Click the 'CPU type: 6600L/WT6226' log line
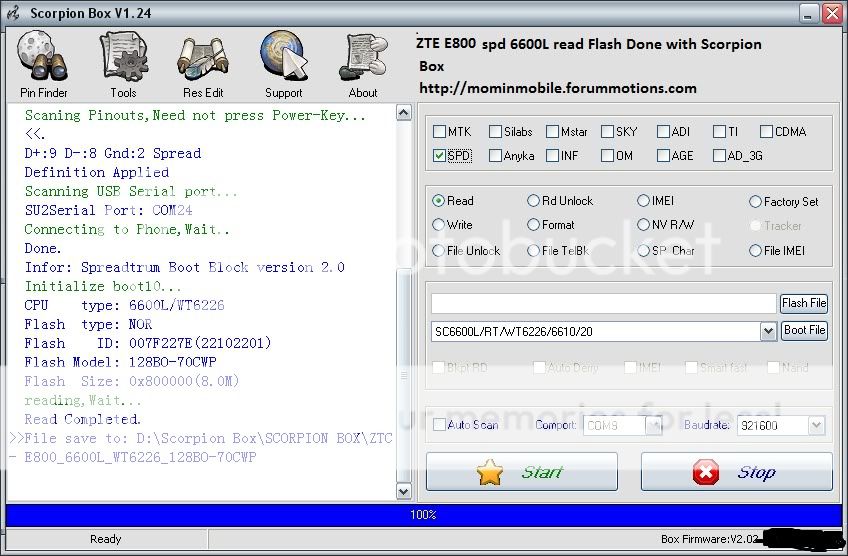 (x=124, y=305)
